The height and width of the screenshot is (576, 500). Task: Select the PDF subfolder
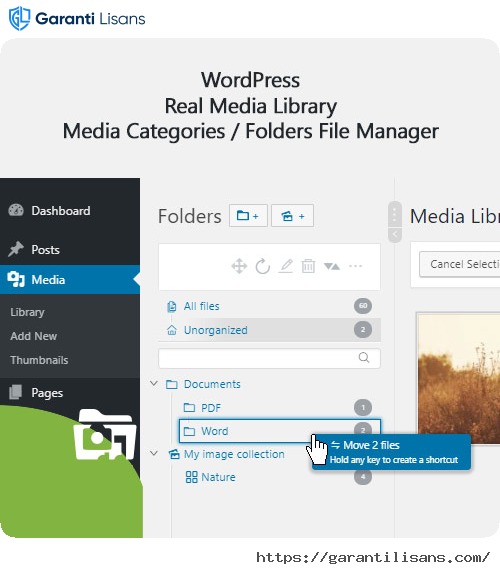pos(211,408)
